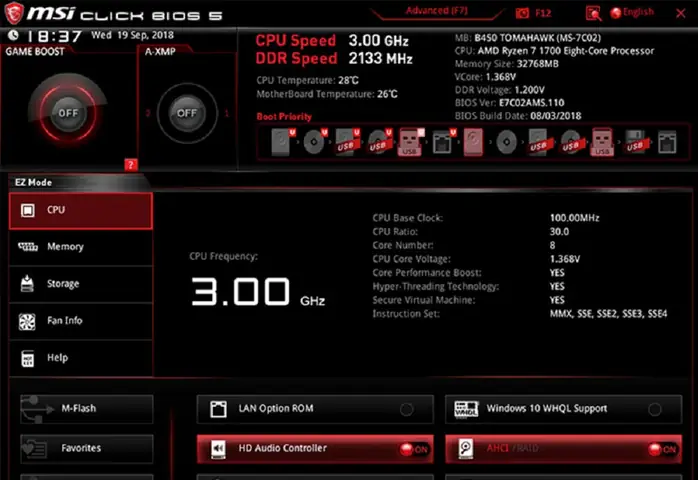Open the Help tab in the sidebar

81,358
